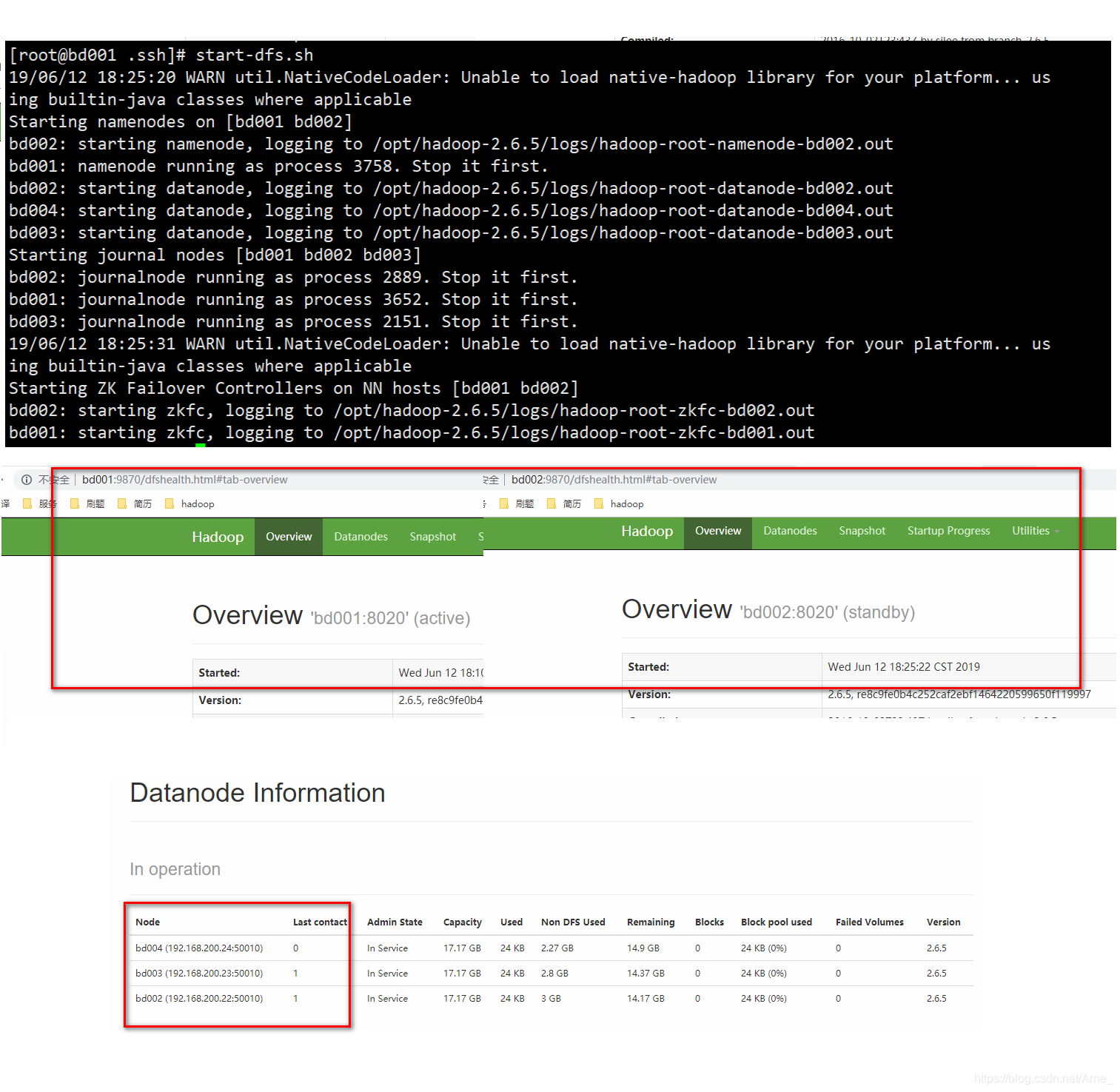This screenshot has height=1092, width=1120.
Task: Open the hadoop bookmark folder in bd002 browser
Action: pyautogui.click(x=619, y=504)
